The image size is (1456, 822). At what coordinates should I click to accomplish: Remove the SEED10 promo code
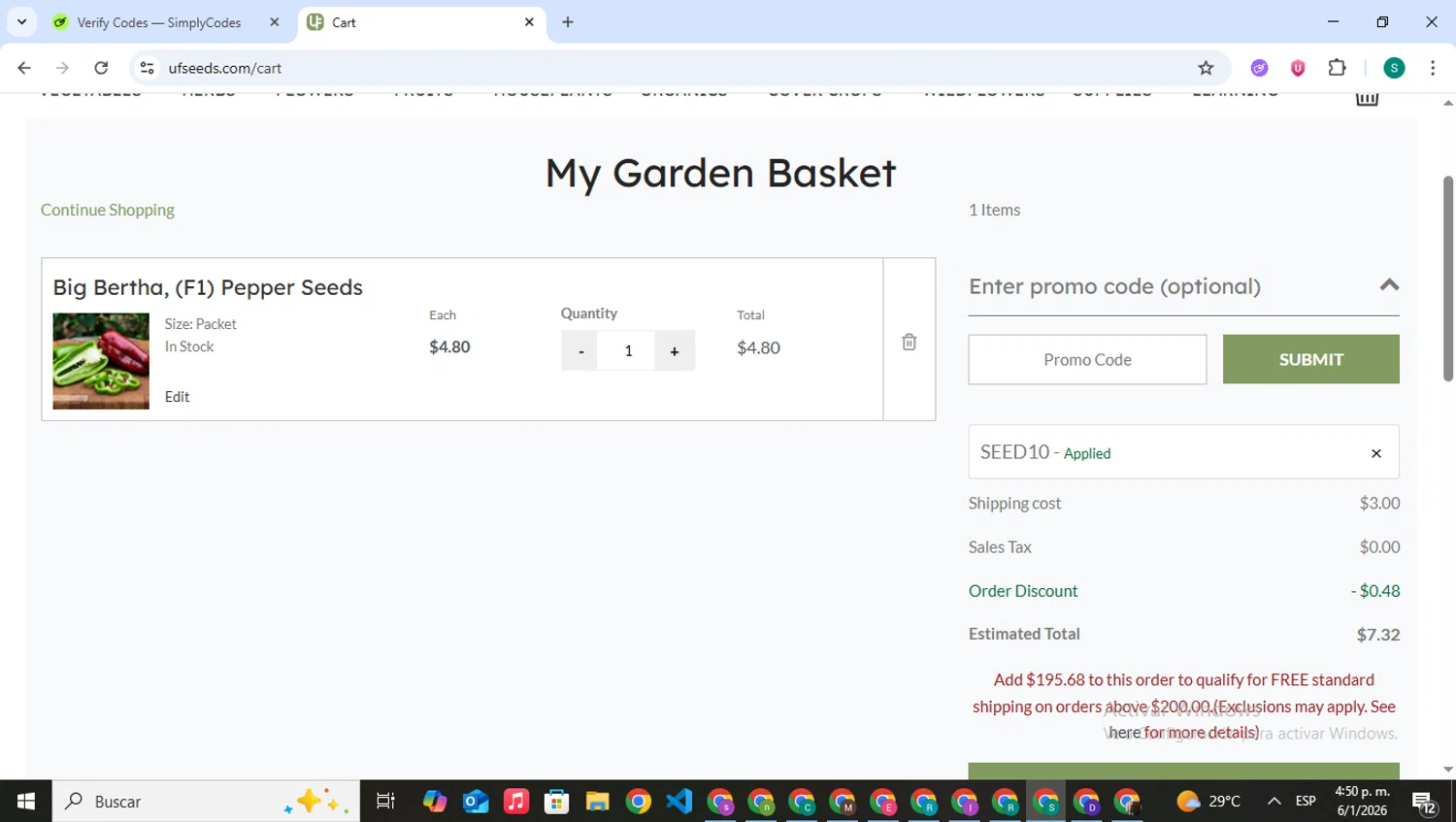click(x=1375, y=453)
